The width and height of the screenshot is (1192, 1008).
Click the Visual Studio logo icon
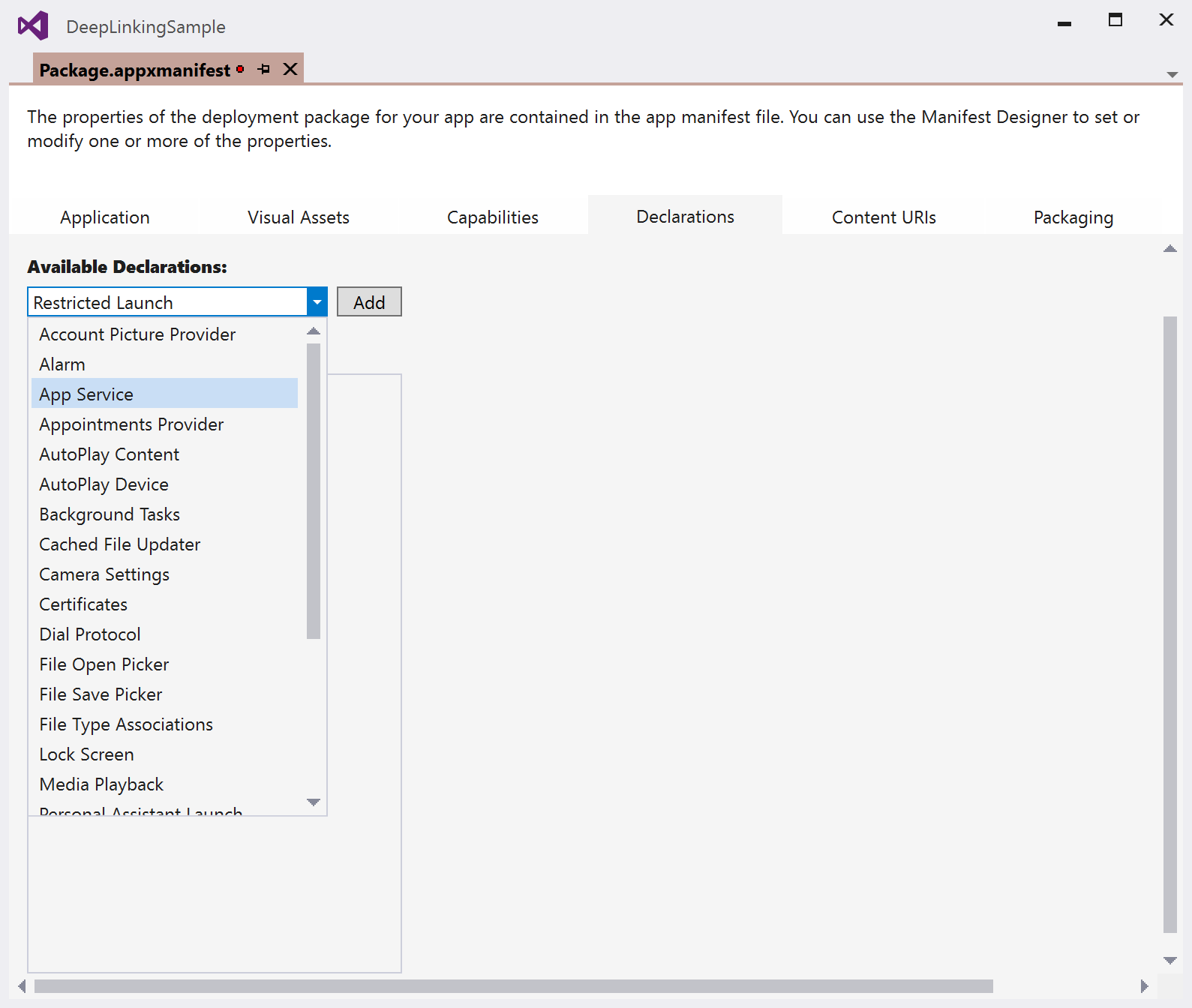tap(33, 26)
